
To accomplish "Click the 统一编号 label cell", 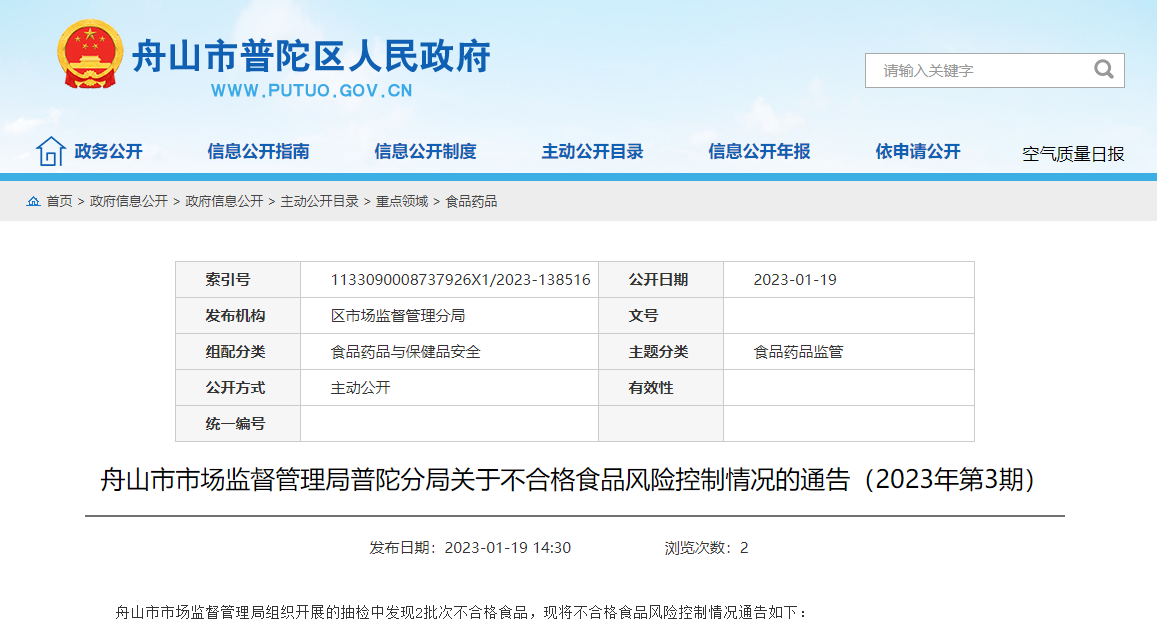I will click(238, 424).
